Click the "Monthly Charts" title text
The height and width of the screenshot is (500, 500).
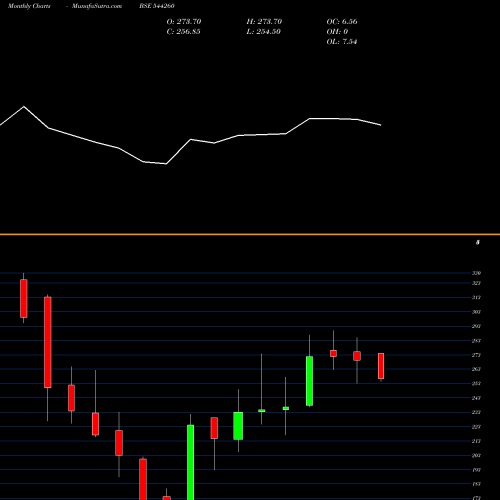[29, 6]
